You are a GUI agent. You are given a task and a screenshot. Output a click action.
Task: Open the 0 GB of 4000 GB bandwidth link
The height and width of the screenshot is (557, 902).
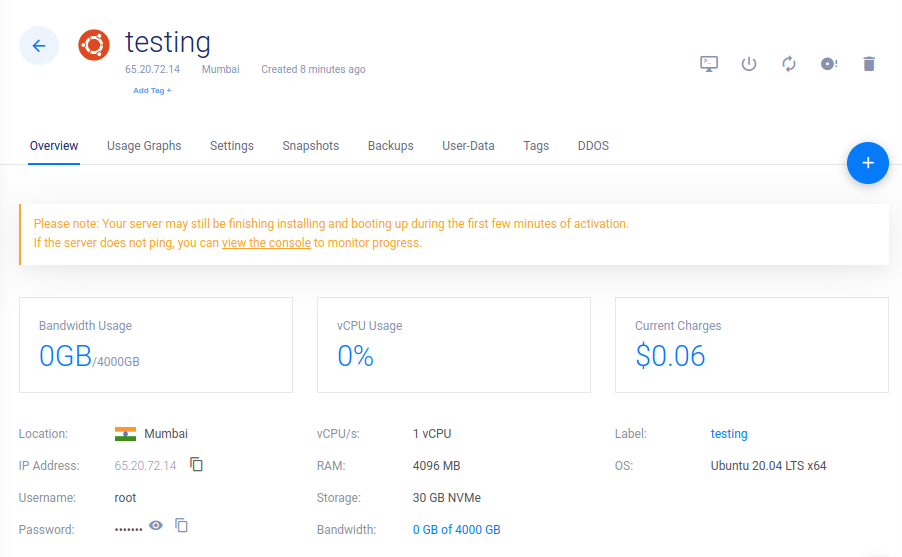click(x=456, y=529)
